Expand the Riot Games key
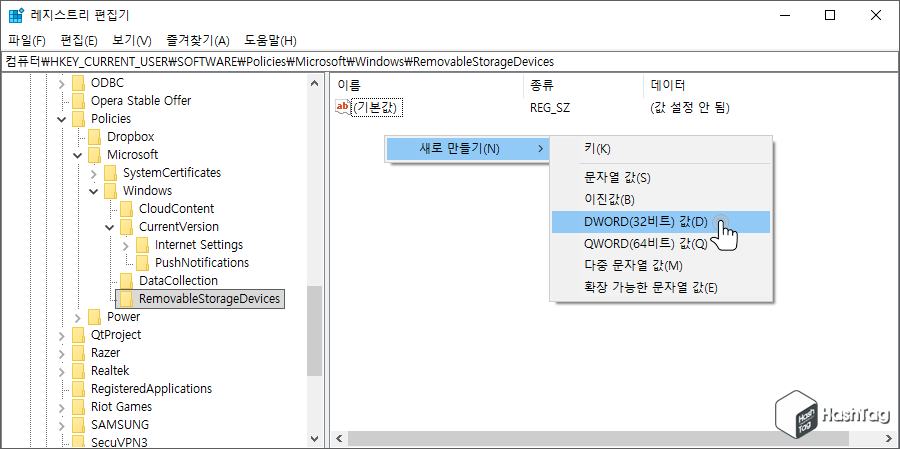Image resolution: width=900 pixels, height=449 pixels. click(x=62, y=408)
